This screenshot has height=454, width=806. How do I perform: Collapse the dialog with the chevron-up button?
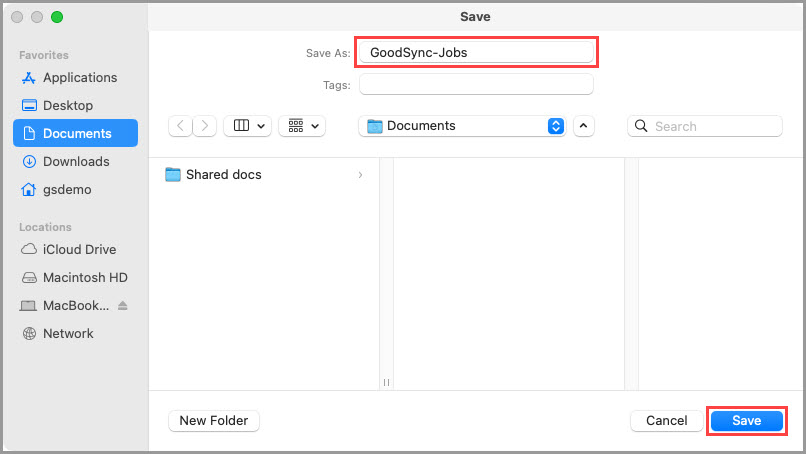tap(583, 126)
